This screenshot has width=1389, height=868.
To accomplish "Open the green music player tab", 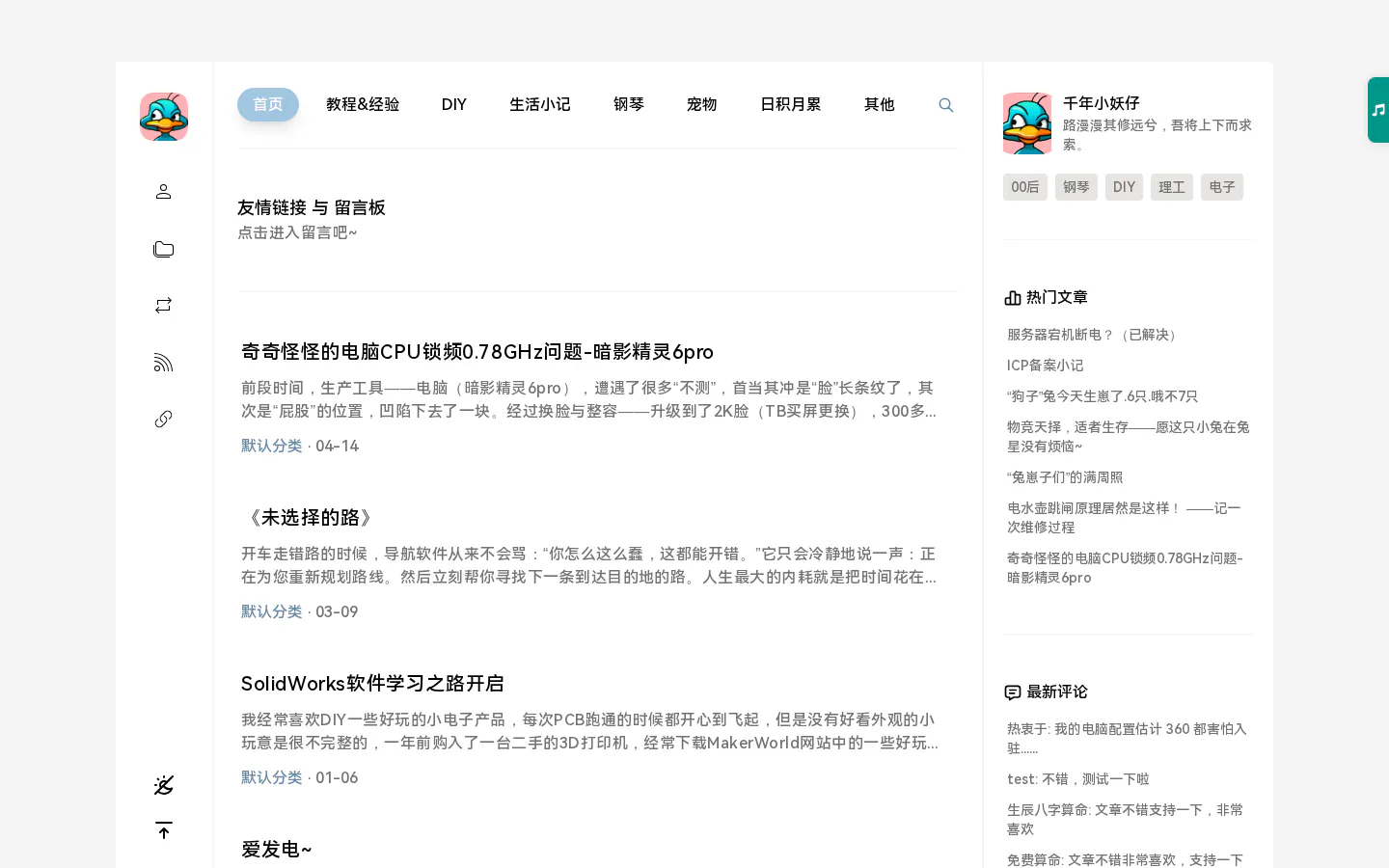I will [1378, 110].
